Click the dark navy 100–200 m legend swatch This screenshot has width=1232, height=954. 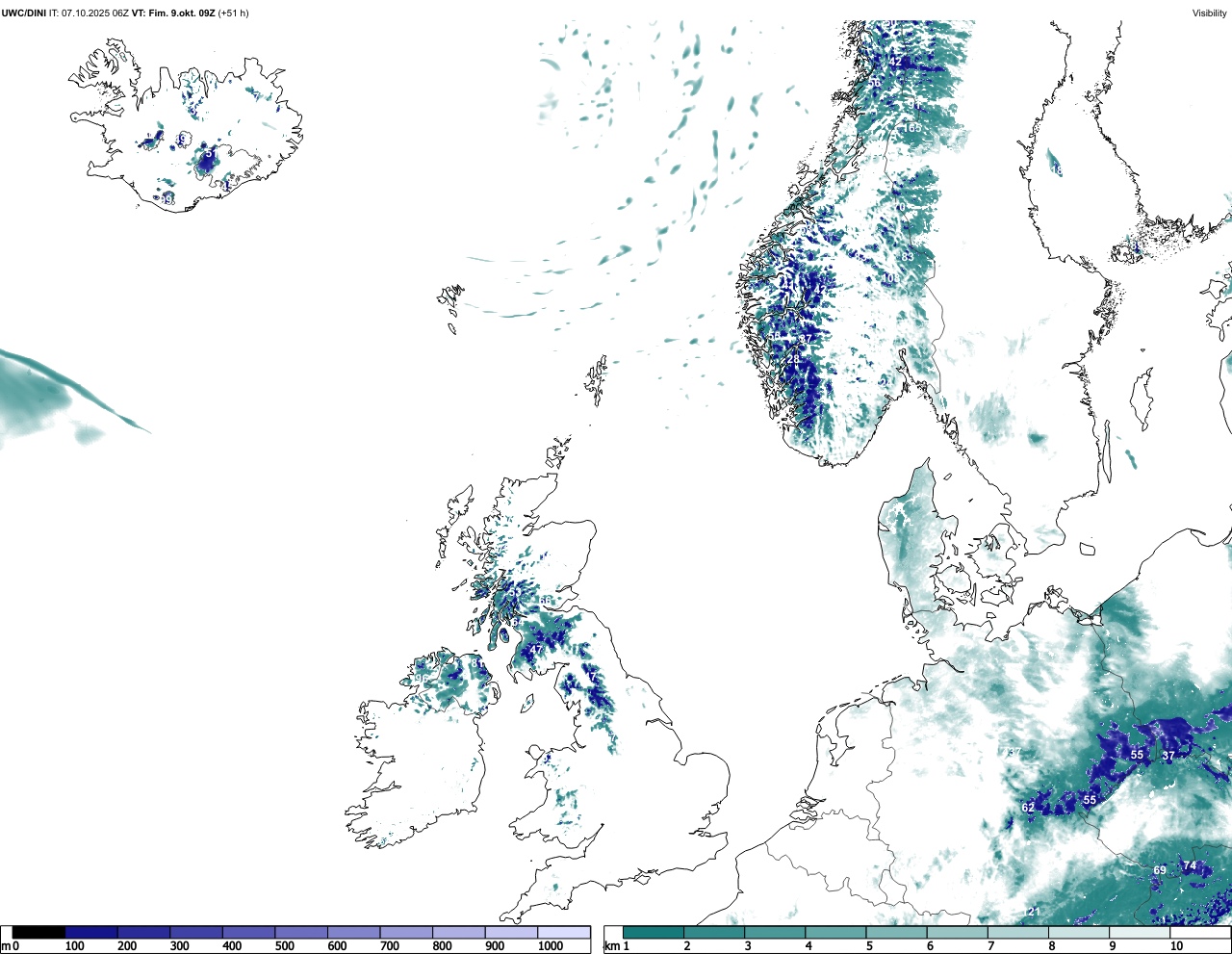point(91,933)
